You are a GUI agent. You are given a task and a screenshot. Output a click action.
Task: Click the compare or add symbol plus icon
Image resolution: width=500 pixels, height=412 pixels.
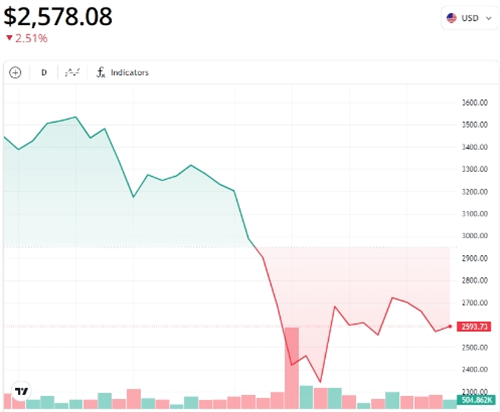(15, 72)
